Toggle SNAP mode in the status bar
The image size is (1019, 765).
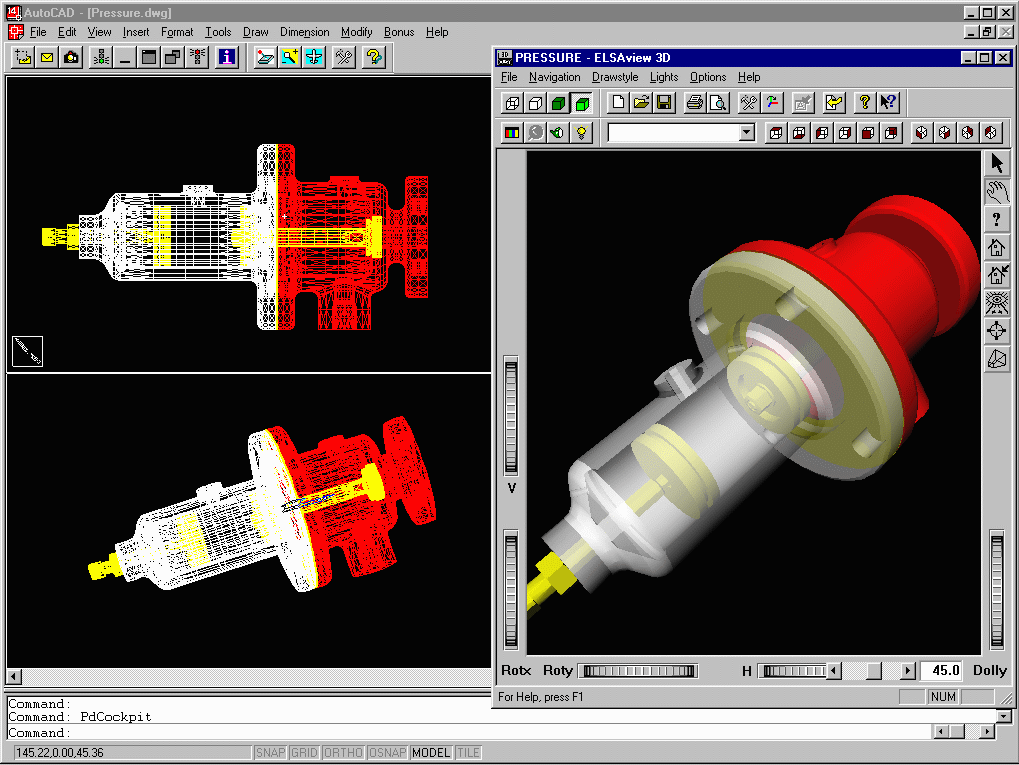[x=270, y=753]
